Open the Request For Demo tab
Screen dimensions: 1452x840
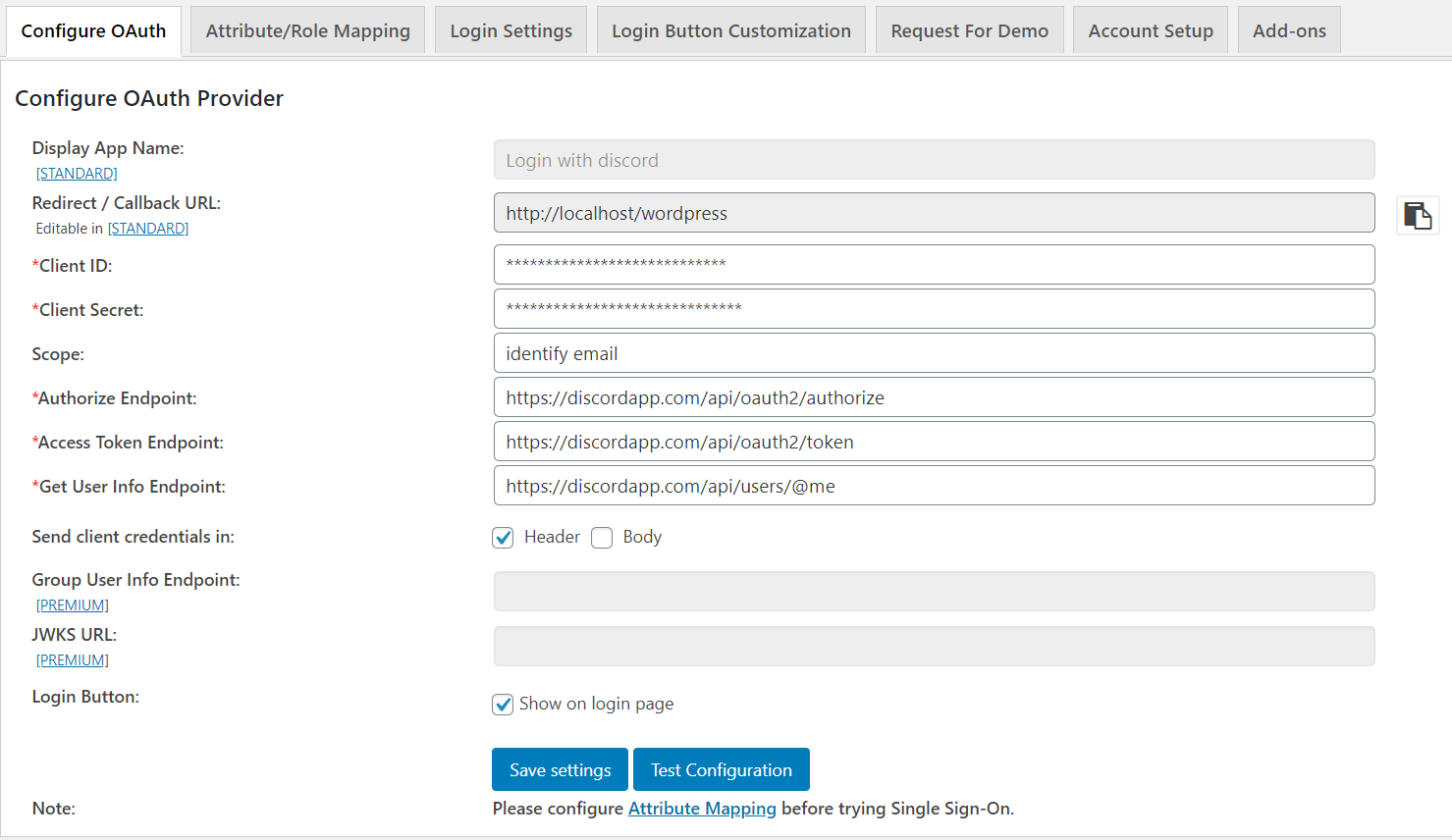[968, 29]
